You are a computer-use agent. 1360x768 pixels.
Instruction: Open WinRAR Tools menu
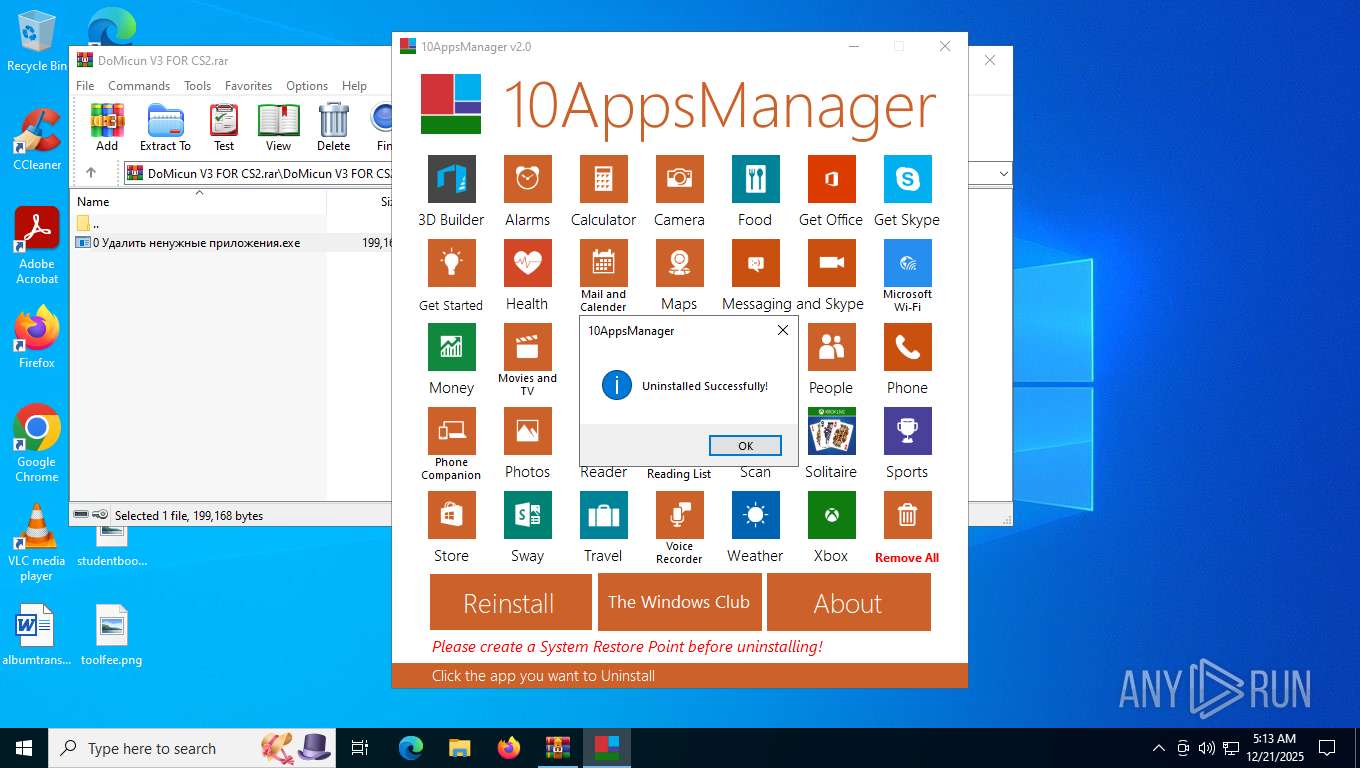197,86
